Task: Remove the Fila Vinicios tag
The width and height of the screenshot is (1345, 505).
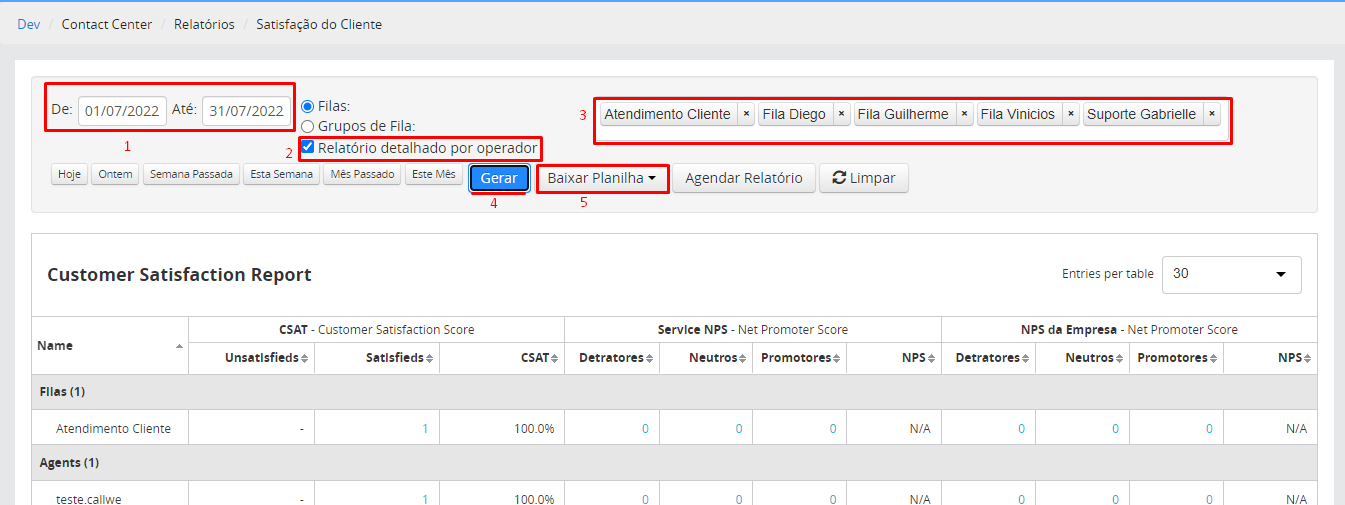Action: (1070, 114)
